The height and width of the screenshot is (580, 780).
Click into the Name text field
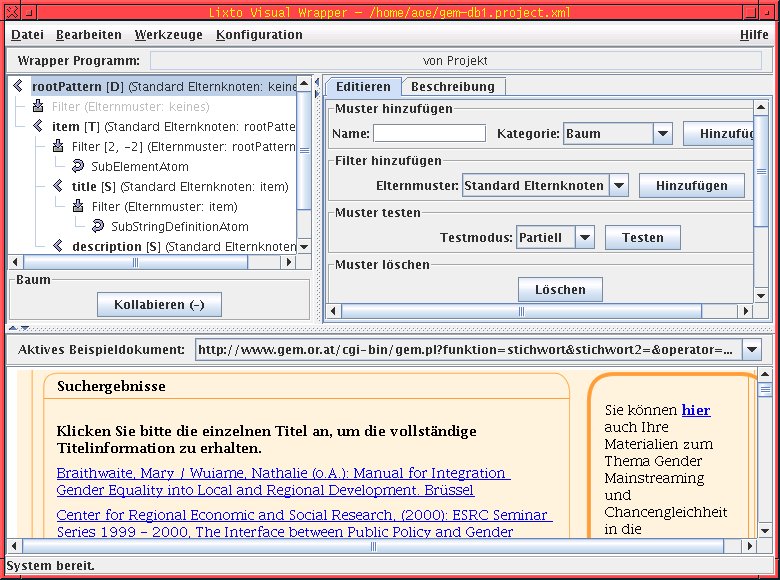(429, 134)
